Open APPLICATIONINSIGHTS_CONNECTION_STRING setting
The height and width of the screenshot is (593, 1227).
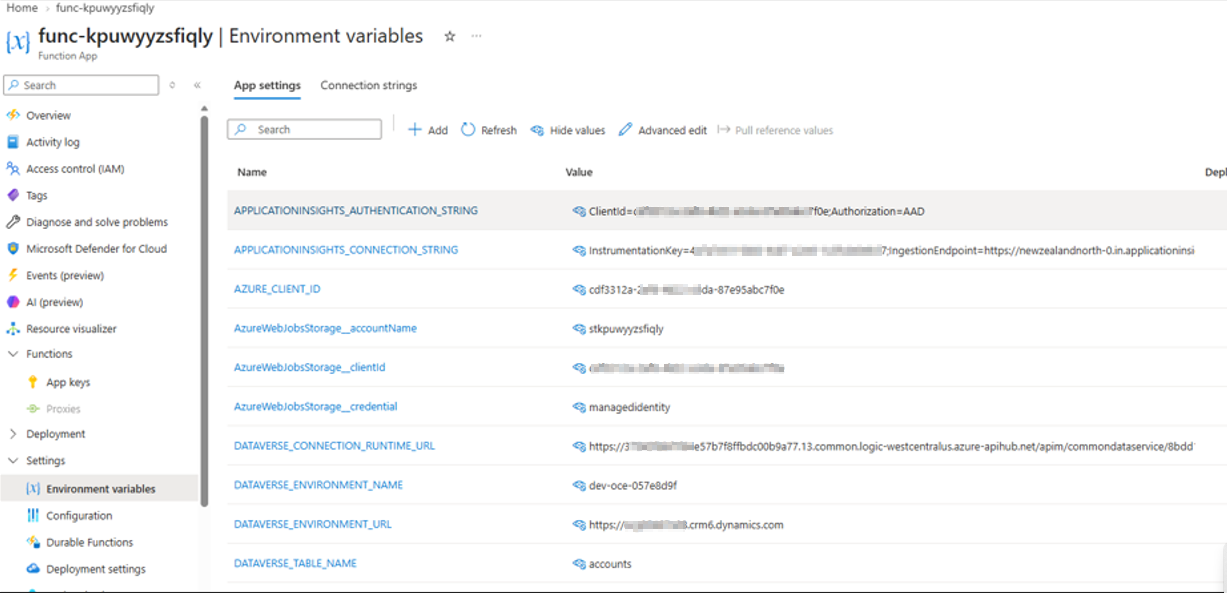[x=346, y=250]
